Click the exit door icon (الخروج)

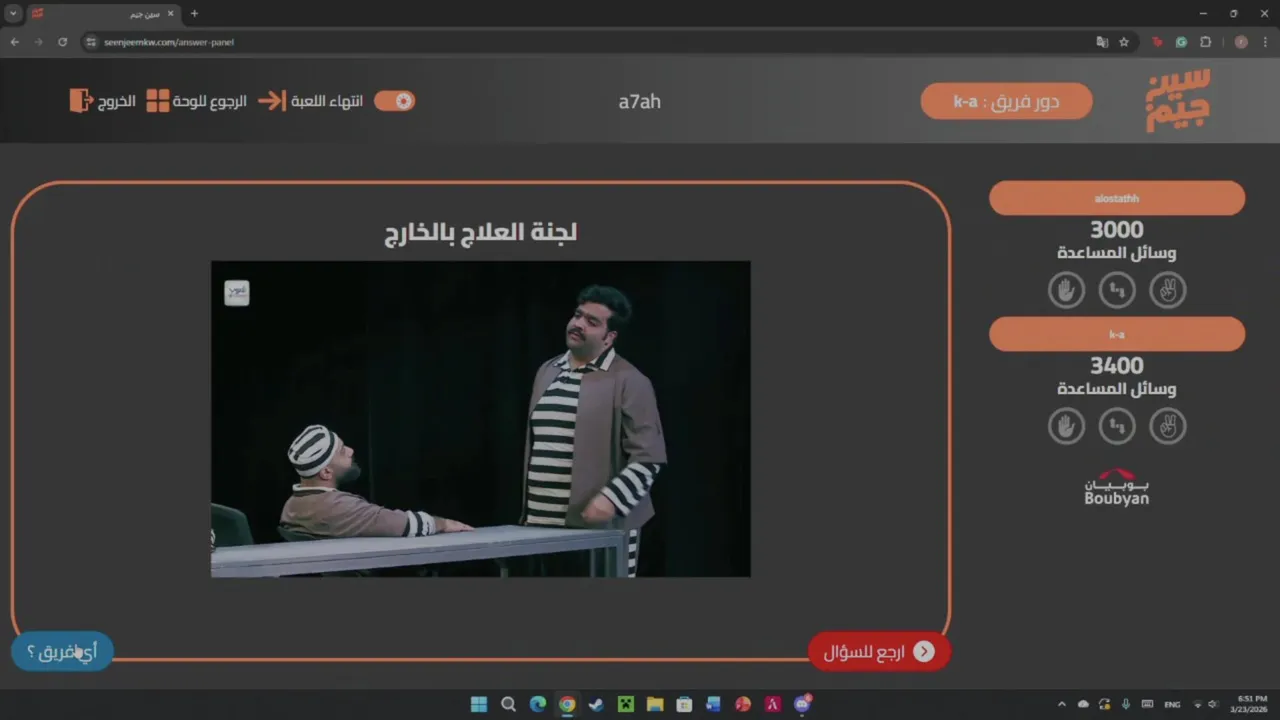(81, 101)
